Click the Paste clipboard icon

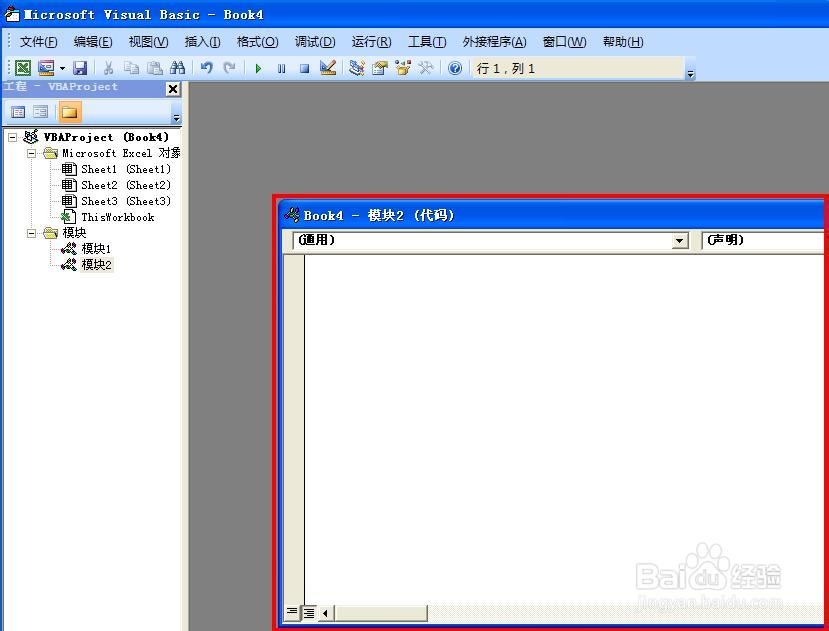point(154,68)
